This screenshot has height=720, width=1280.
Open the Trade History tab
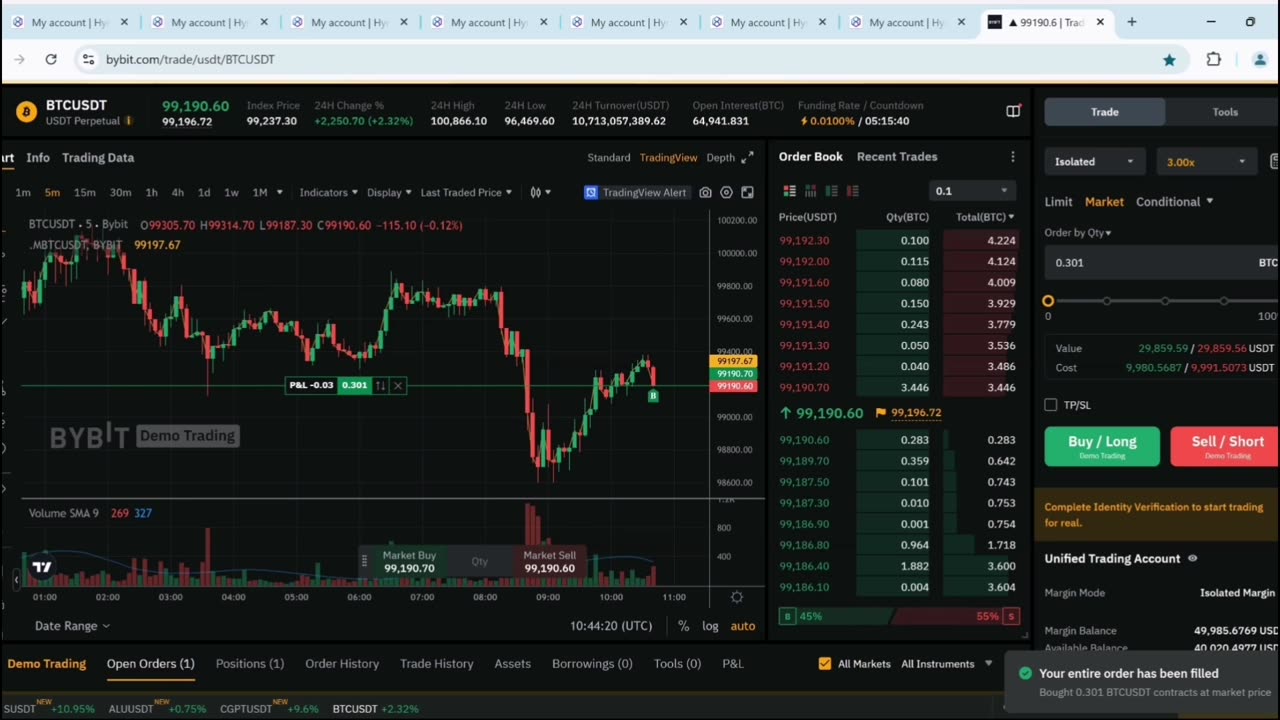pyautogui.click(x=437, y=663)
